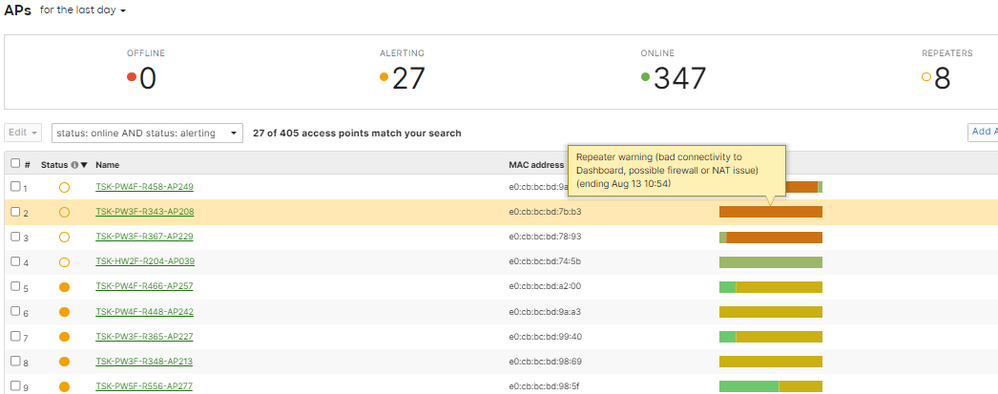Click MAC address e0:cb:bc:bd:78:93
Screen dimensions: 998x394
coord(545,236)
